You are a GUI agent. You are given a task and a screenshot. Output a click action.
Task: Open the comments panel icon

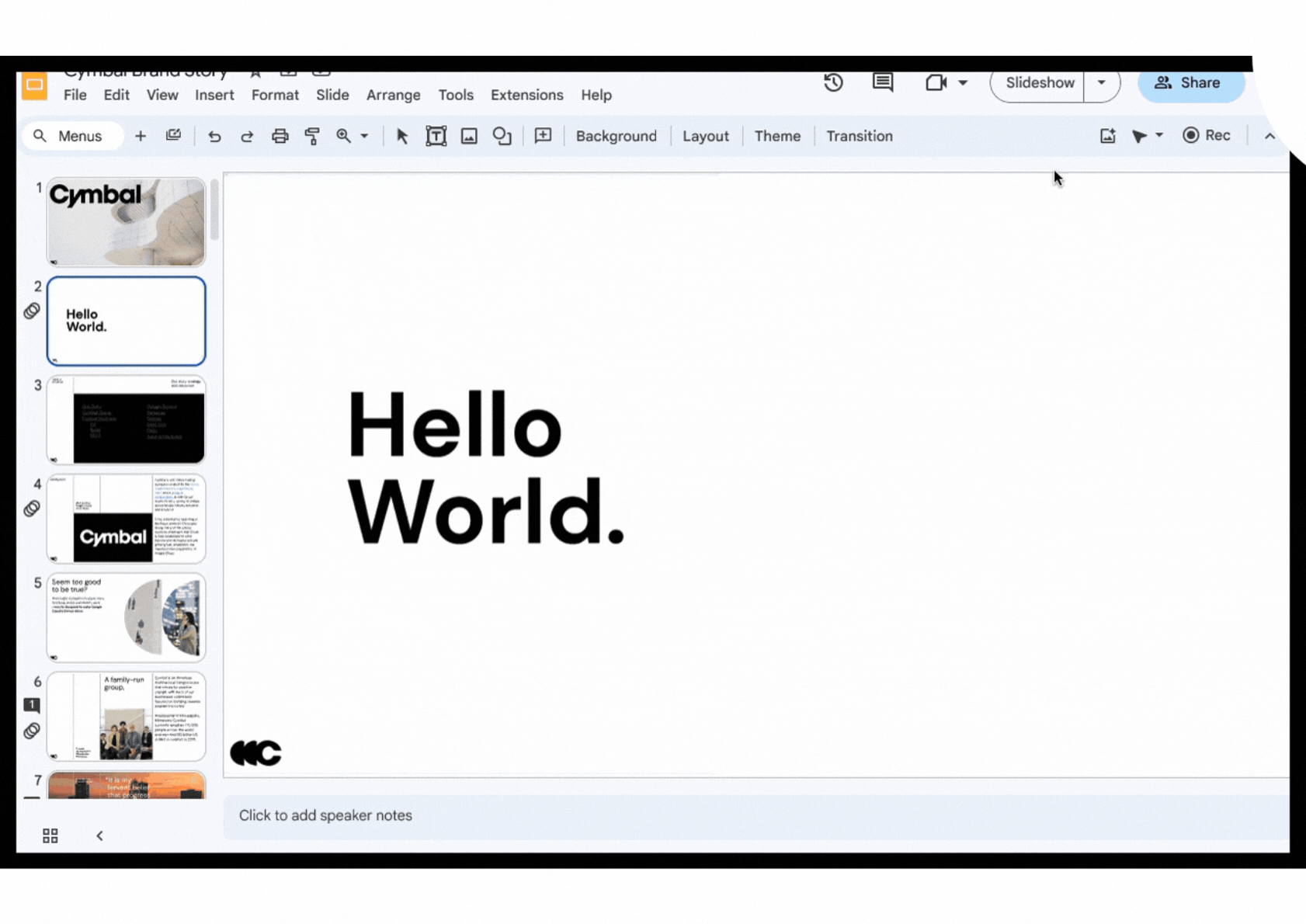(x=883, y=82)
